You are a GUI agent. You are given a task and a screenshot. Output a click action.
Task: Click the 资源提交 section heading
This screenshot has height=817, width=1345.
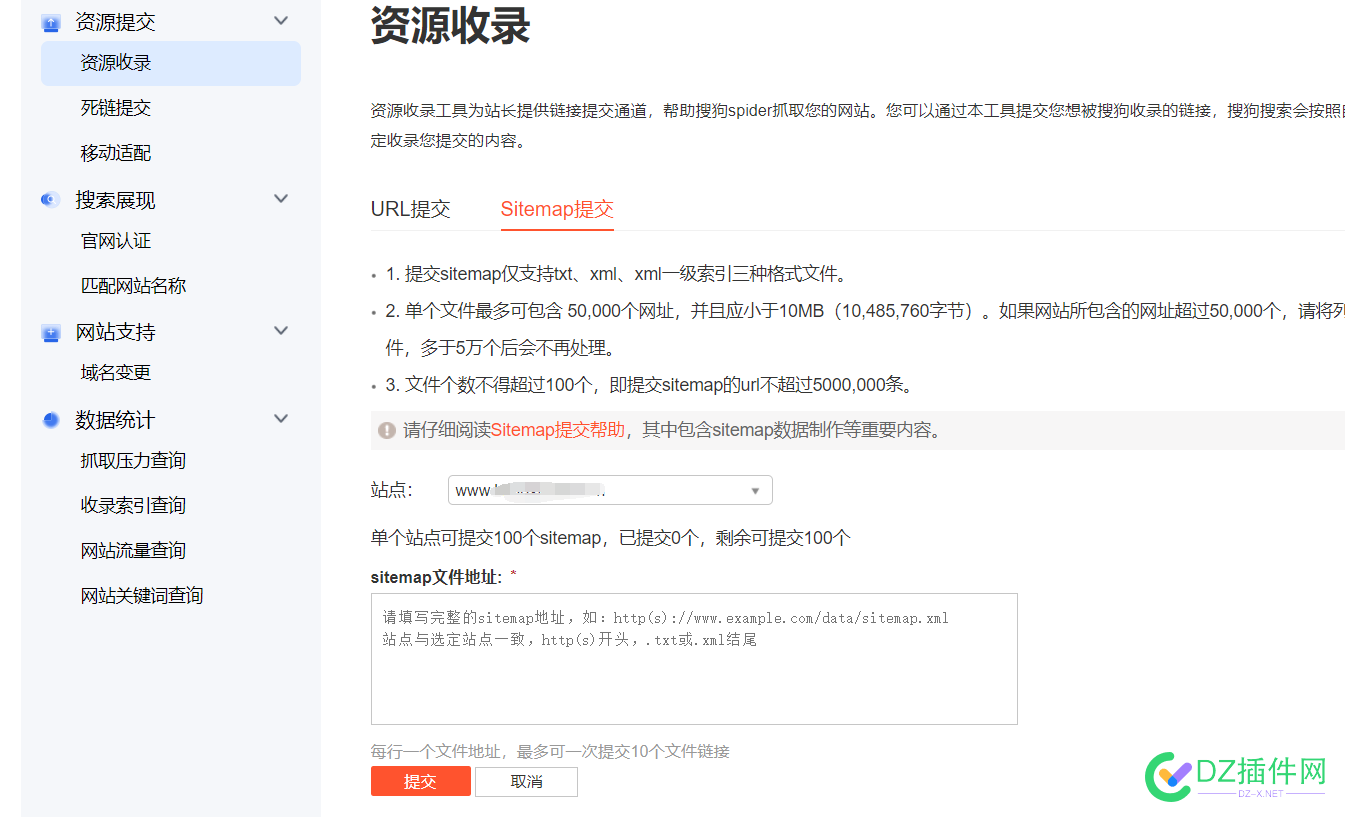tap(116, 22)
